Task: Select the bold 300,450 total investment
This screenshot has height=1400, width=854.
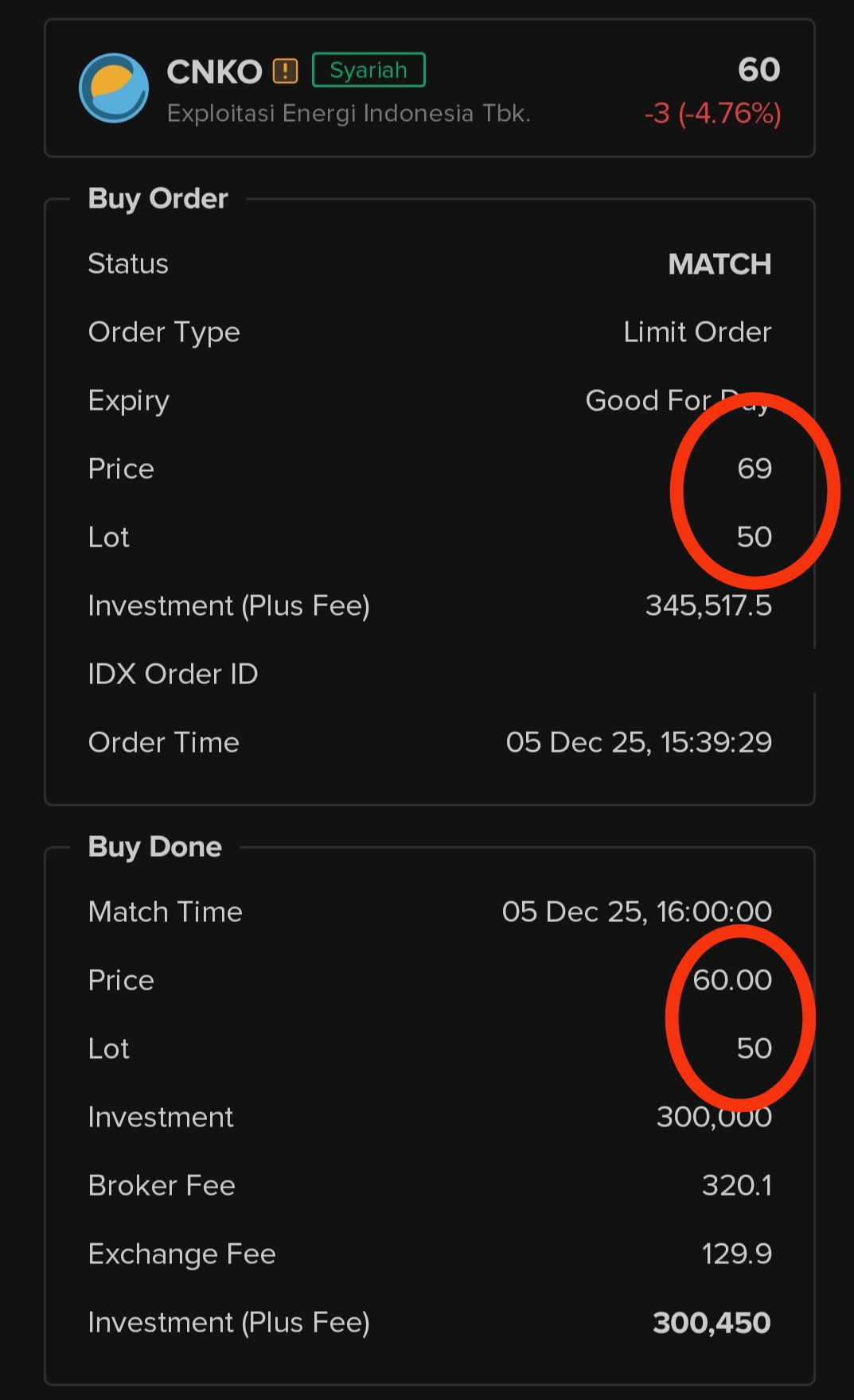Action: 712,1323
